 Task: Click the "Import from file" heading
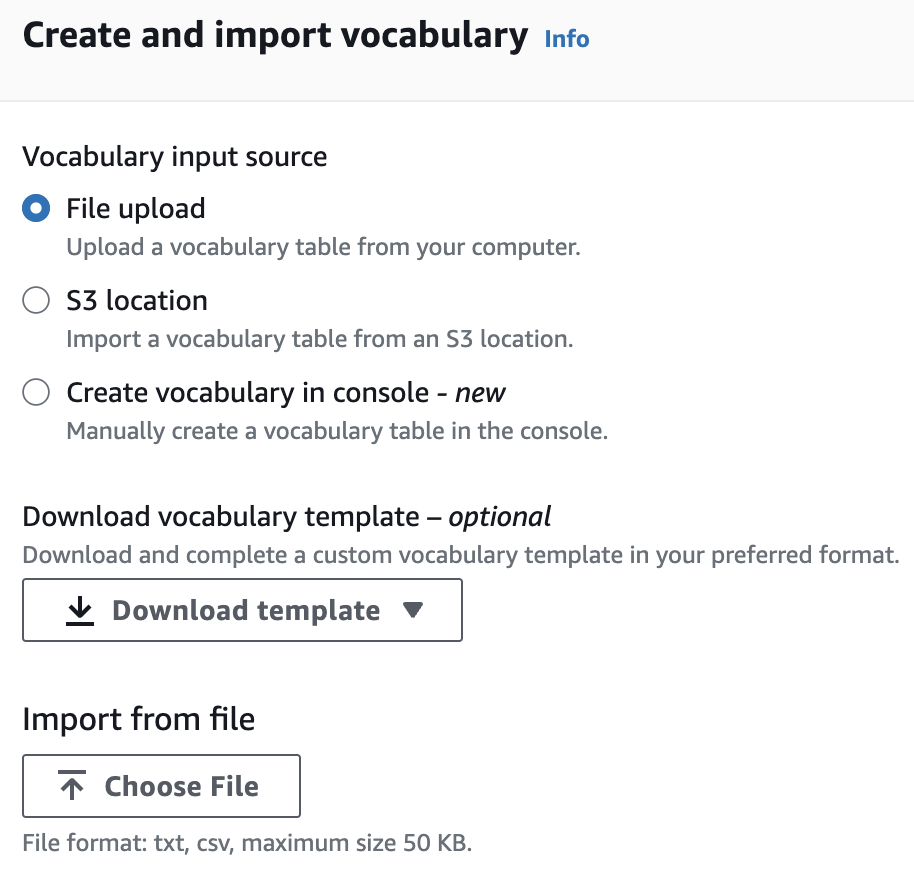click(x=139, y=719)
